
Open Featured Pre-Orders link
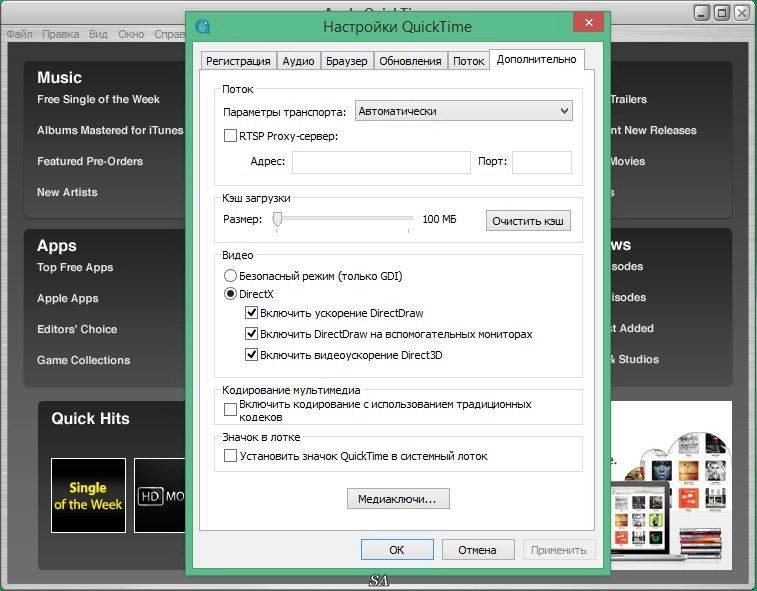tap(90, 161)
